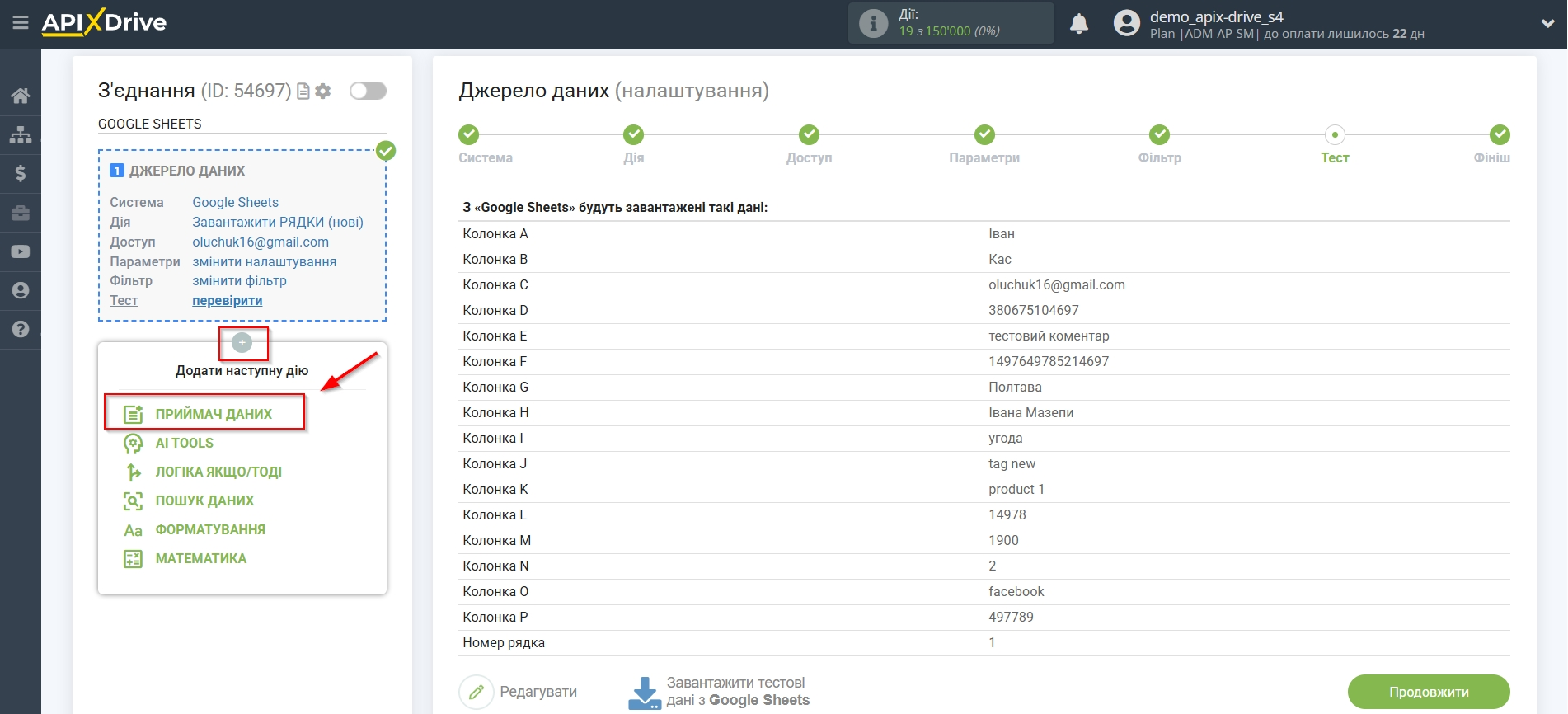Click the value 380675104697 in Колонка D
1568x714 pixels.
coord(1033,310)
